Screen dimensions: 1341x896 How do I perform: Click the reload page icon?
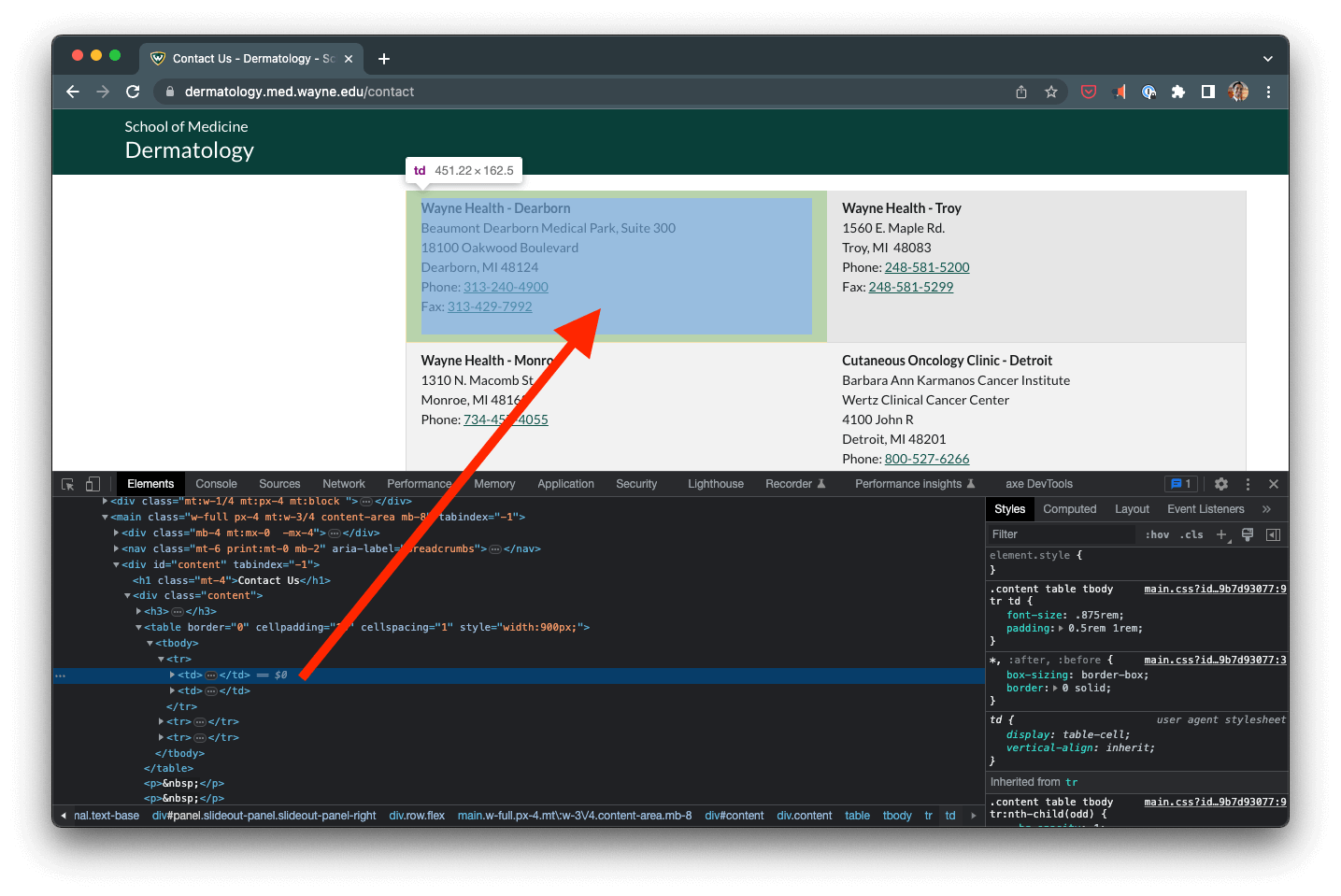[x=133, y=92]
